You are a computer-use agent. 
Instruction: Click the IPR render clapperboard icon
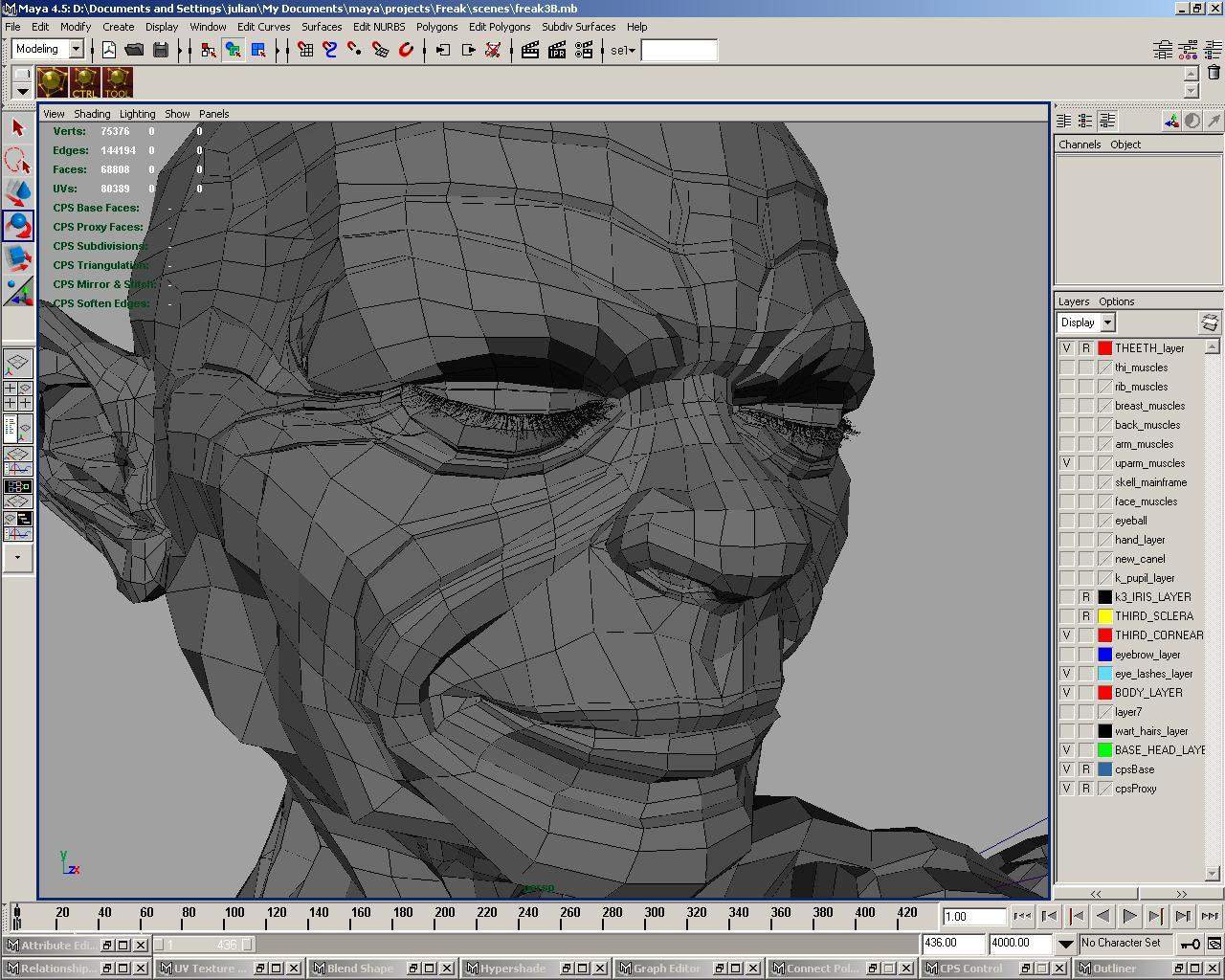[x=557, y=50]
